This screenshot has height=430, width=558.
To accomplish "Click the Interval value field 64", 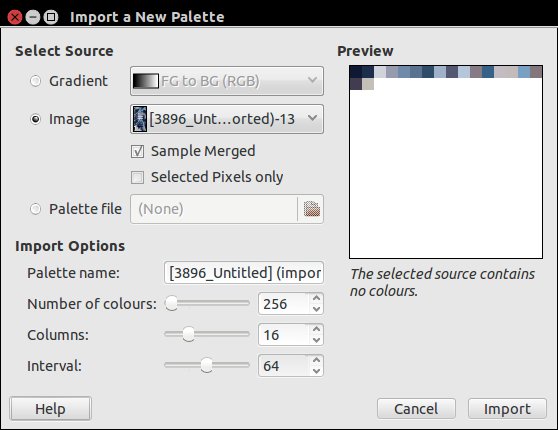I will (x=283, y=366).
